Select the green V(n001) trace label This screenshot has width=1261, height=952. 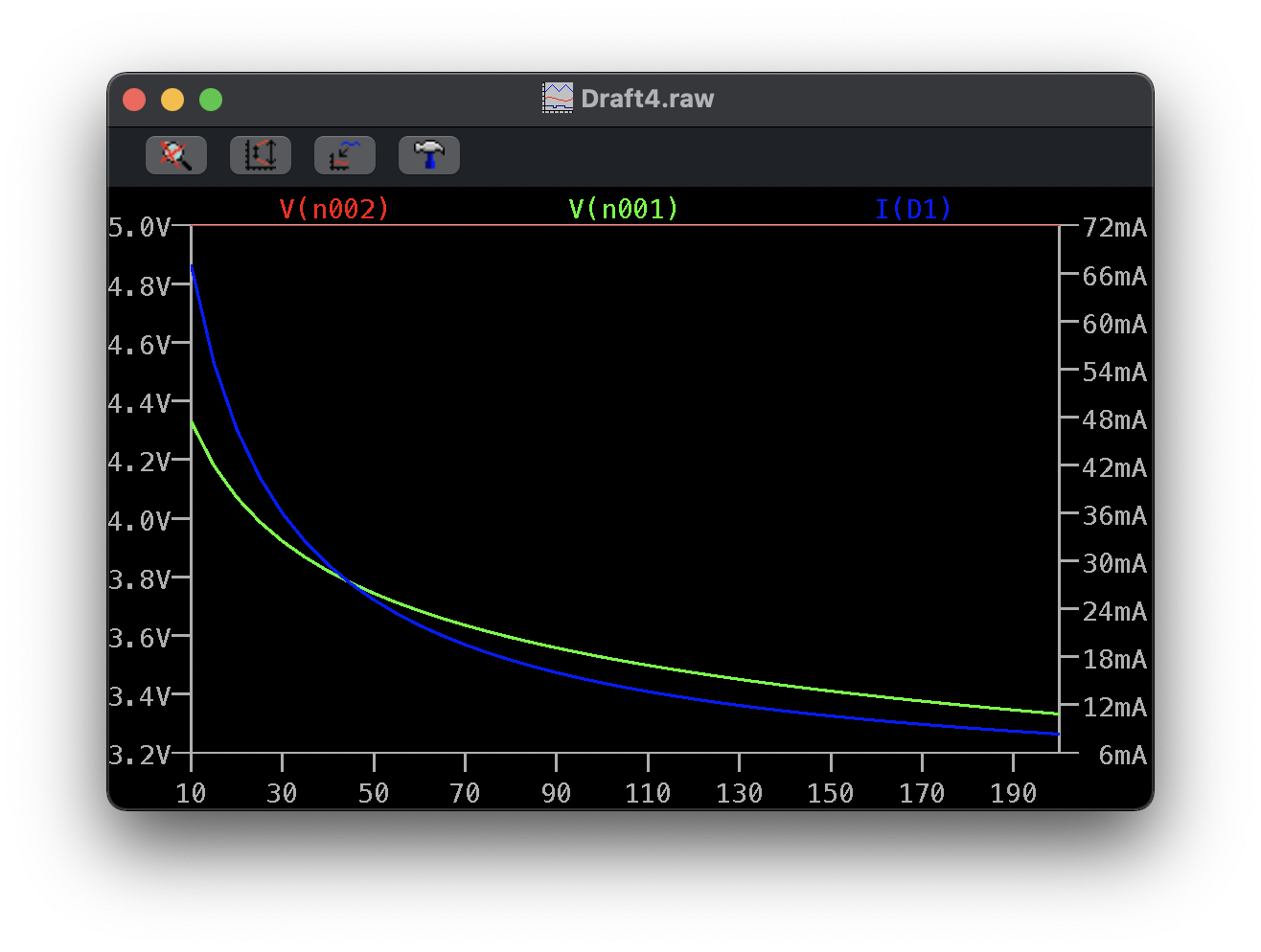click(x=623, y=209)
